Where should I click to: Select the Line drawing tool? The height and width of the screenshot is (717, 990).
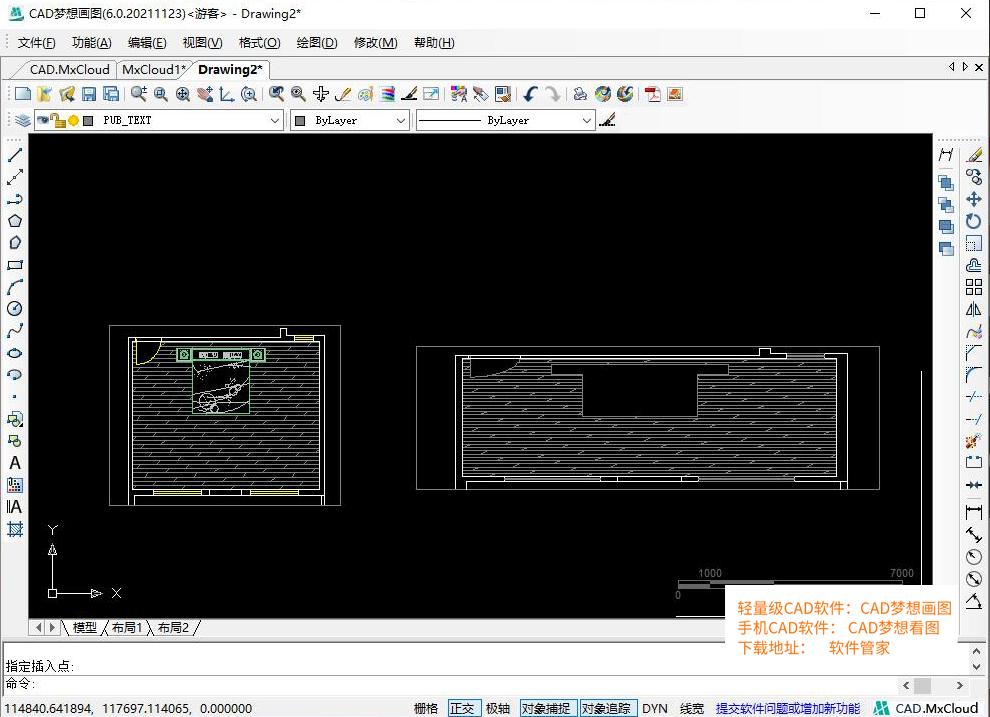(x=15, y=155)
